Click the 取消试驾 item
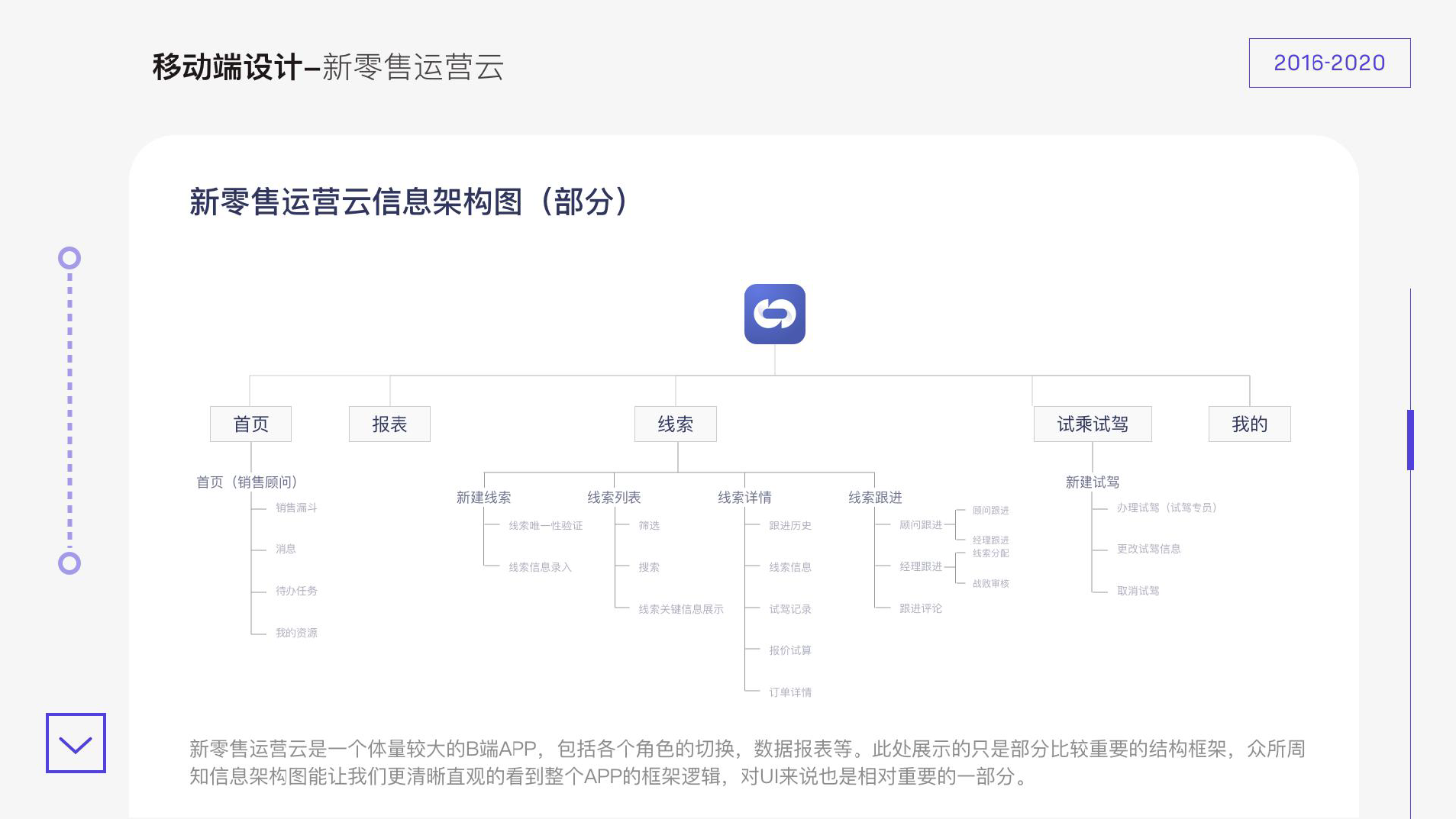Image resolution: width=1456 pixels, height=819 pixels. pos(1138,591)
